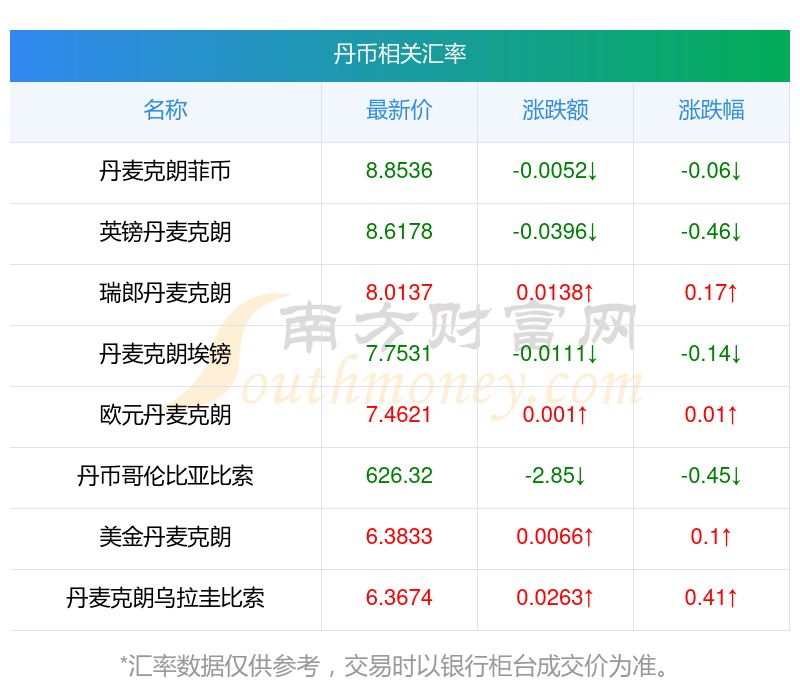Click the 瑞郎丹麦克朗 row name
Viewport: 800px width, 698px height.
[165, 293]
